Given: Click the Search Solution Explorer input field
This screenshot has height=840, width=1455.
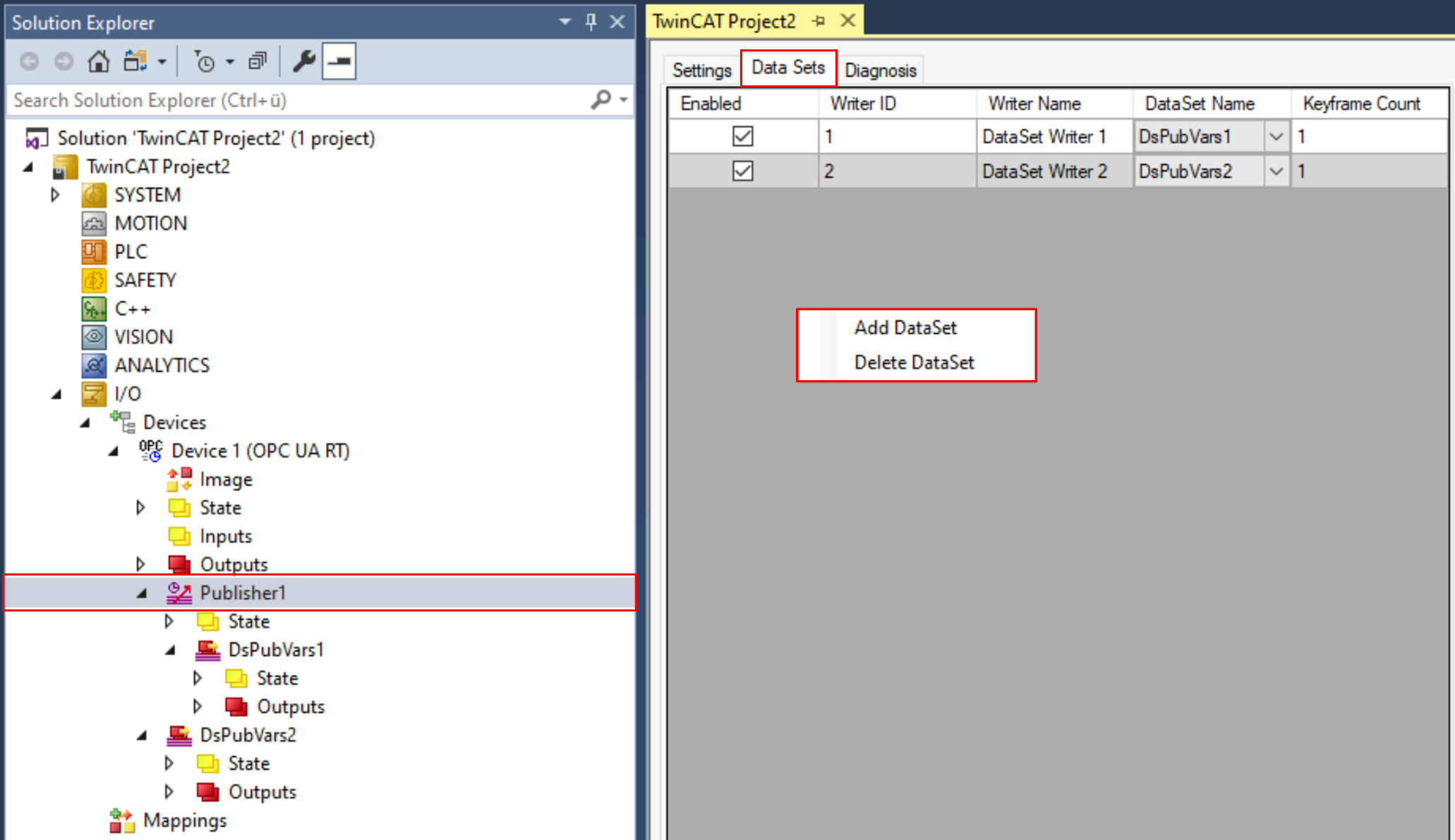Looking at the screenshot, I should (296, 100).
